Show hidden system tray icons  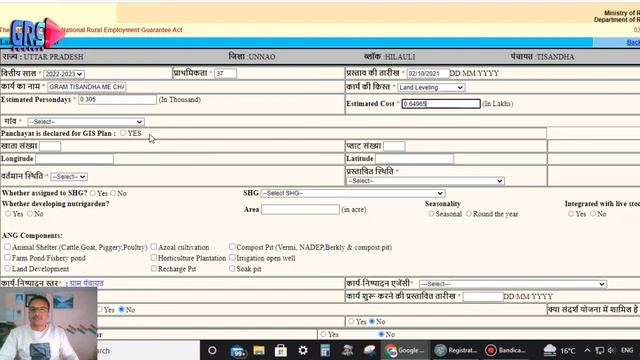tap(587, 350)
